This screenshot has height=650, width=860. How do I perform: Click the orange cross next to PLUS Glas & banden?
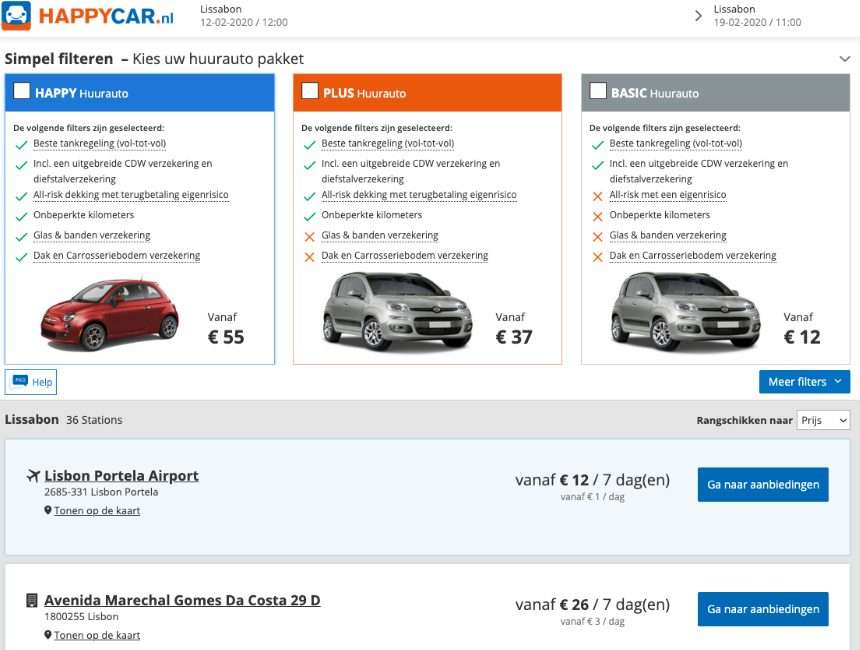[x=309, y=237]
